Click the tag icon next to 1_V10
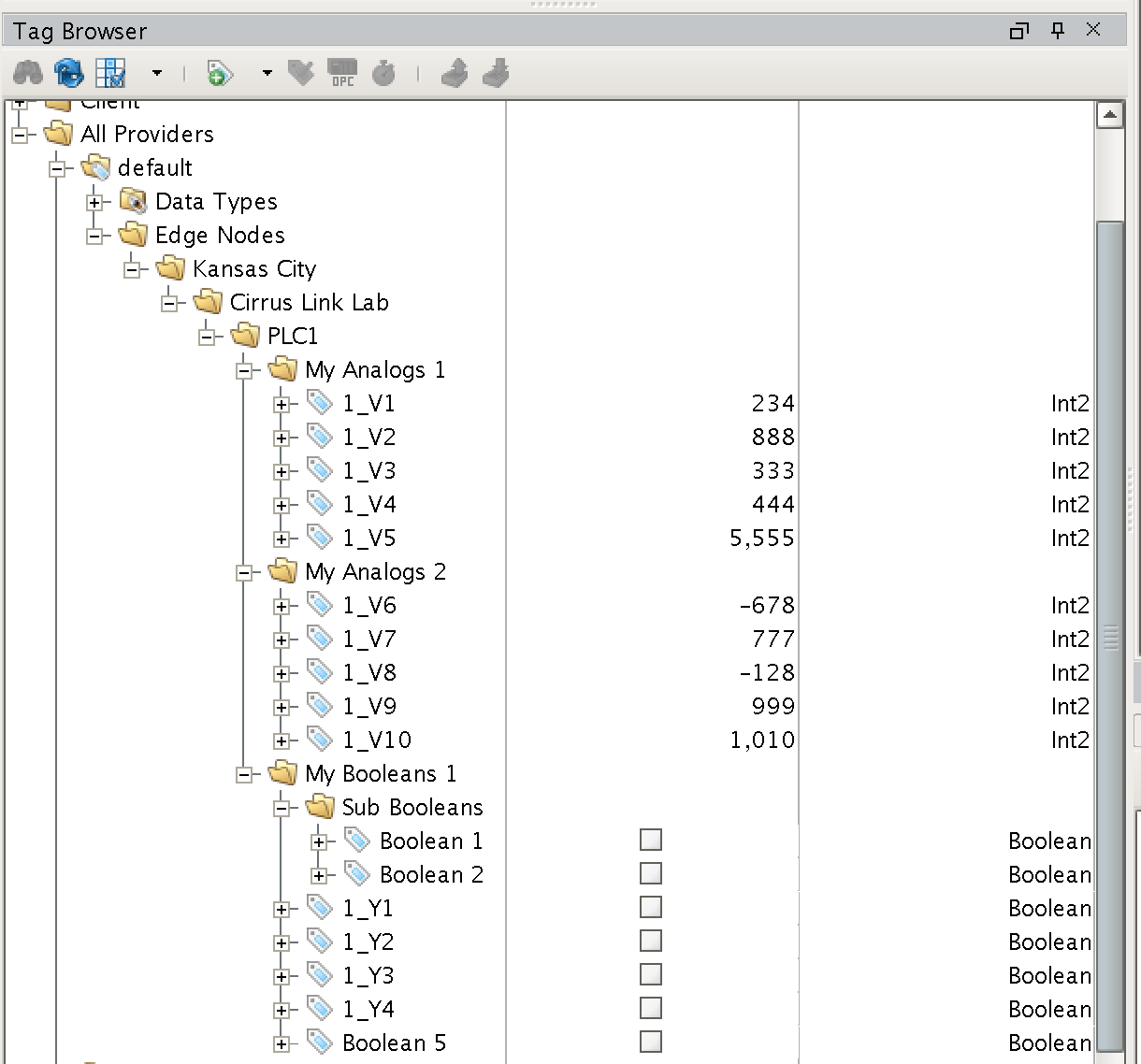 [x=320, y=740]
